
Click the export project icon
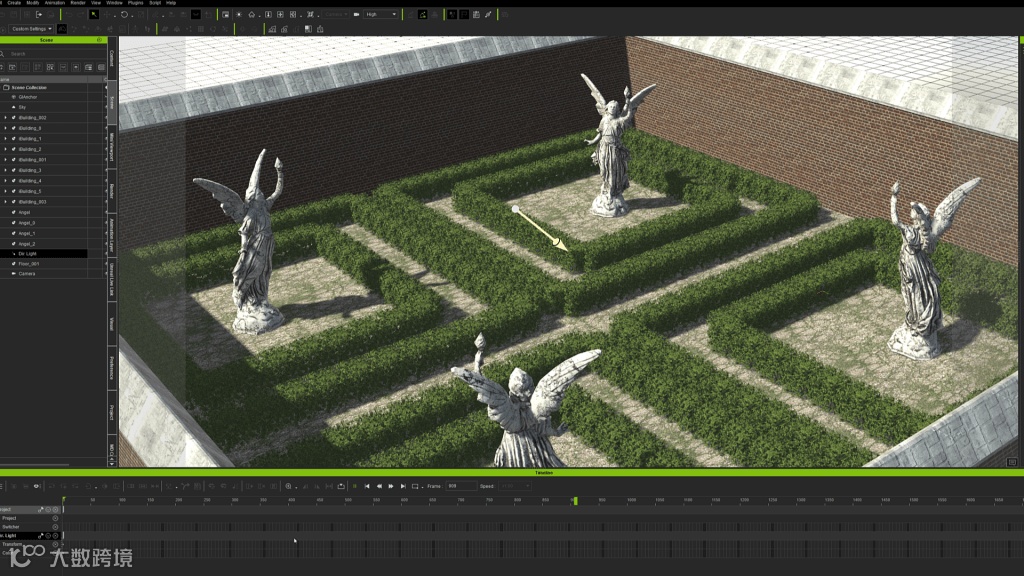(x=39, y=14)
